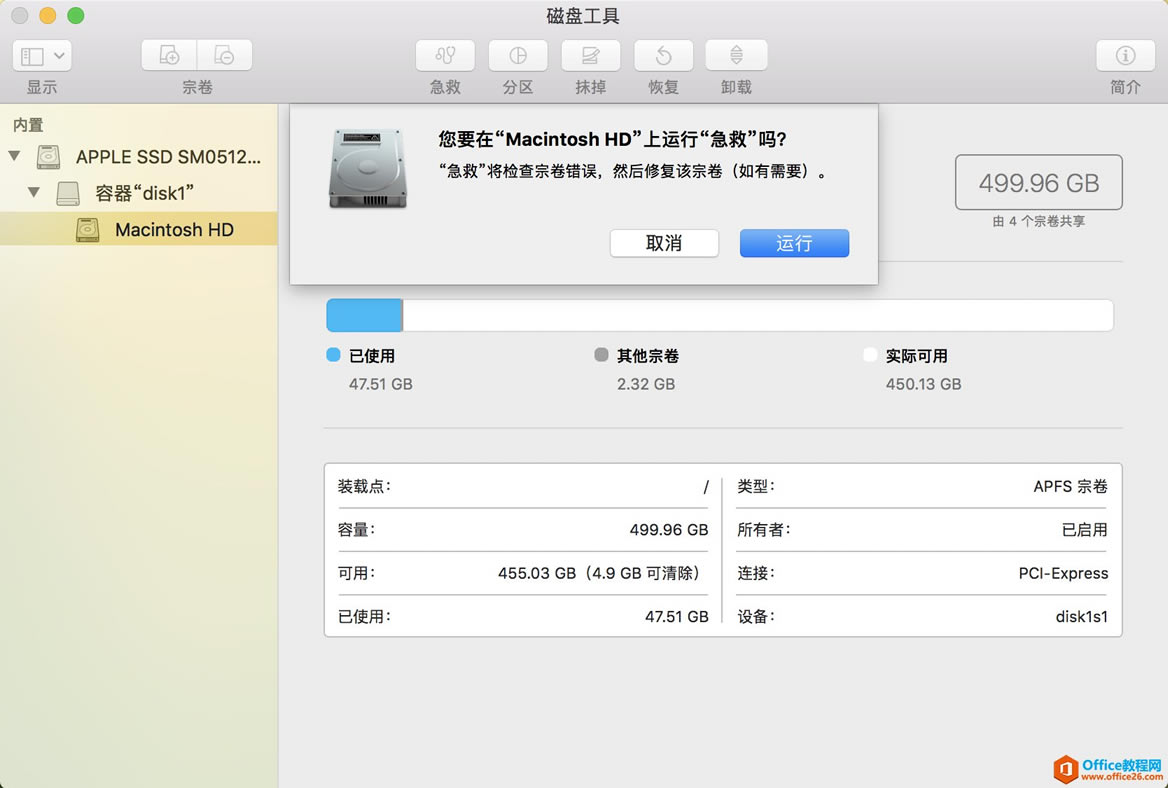Click the delete volume icon
Screen dimensions: 1168x788
pyautogui.click(x=224, y=55)
